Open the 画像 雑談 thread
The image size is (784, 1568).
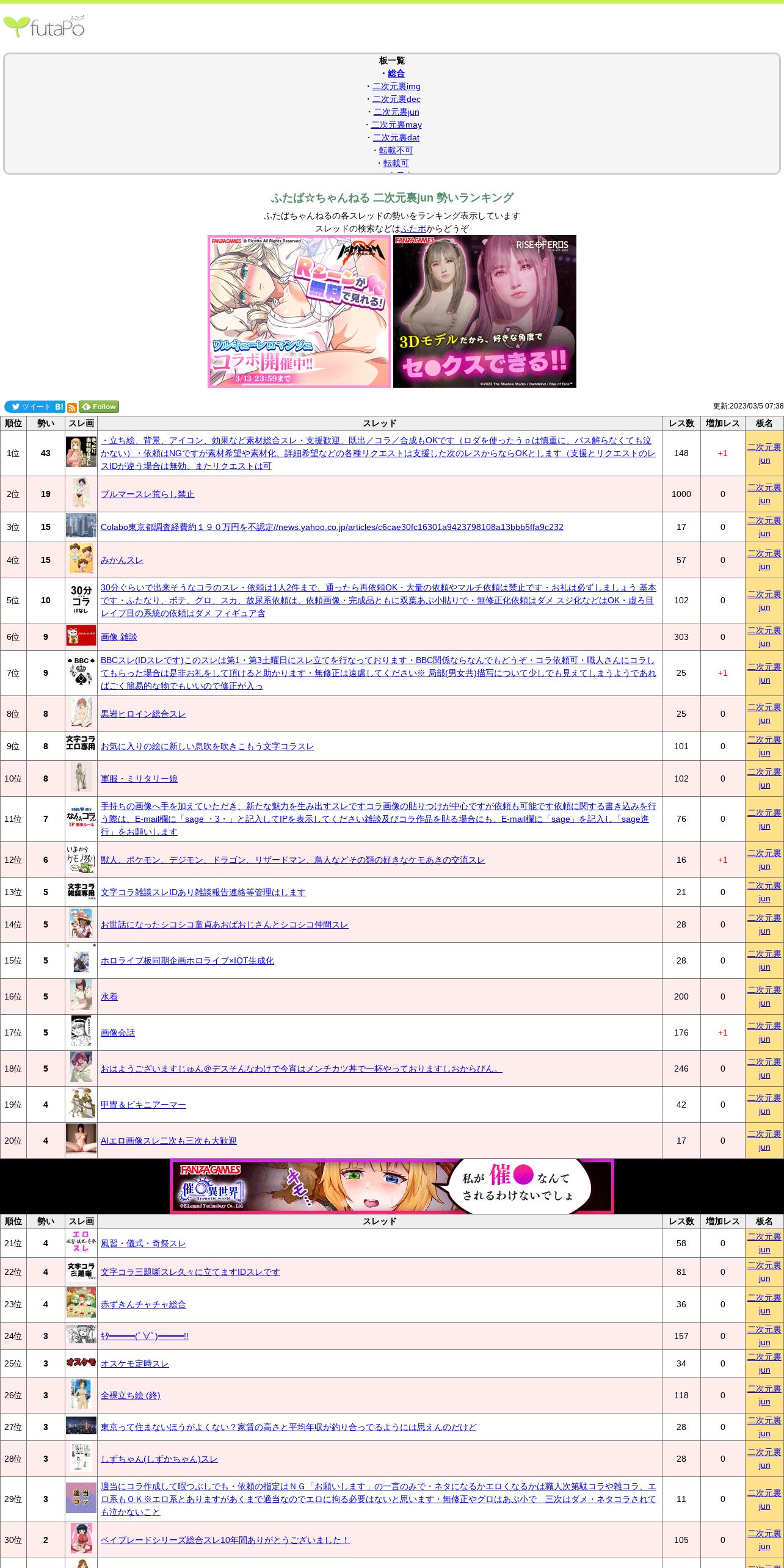point(119,637)
